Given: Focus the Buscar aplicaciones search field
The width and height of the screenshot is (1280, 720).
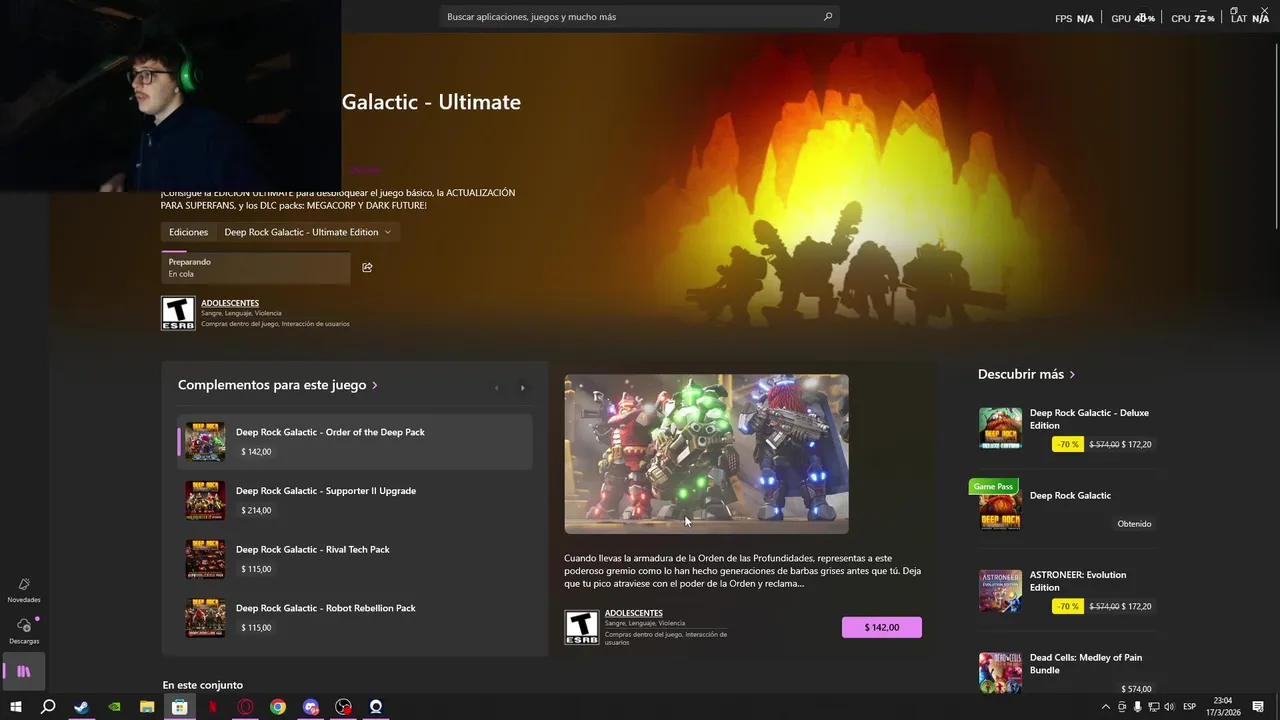Looking at the screenshot, I should [x=639, y=17].
